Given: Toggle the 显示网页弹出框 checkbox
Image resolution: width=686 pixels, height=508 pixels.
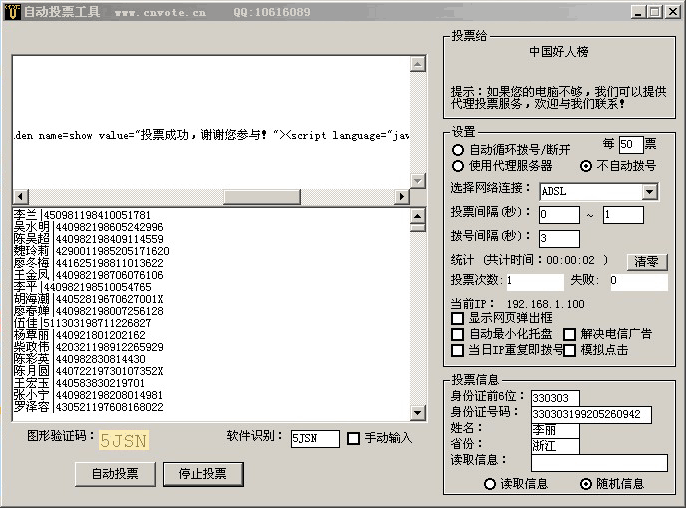Looking at the screenshot, I should coord(458,318).
